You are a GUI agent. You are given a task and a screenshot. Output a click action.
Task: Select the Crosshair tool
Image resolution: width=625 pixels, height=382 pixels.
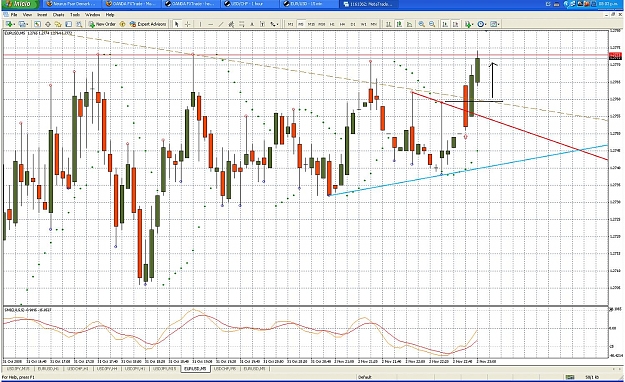coord(187,24)
